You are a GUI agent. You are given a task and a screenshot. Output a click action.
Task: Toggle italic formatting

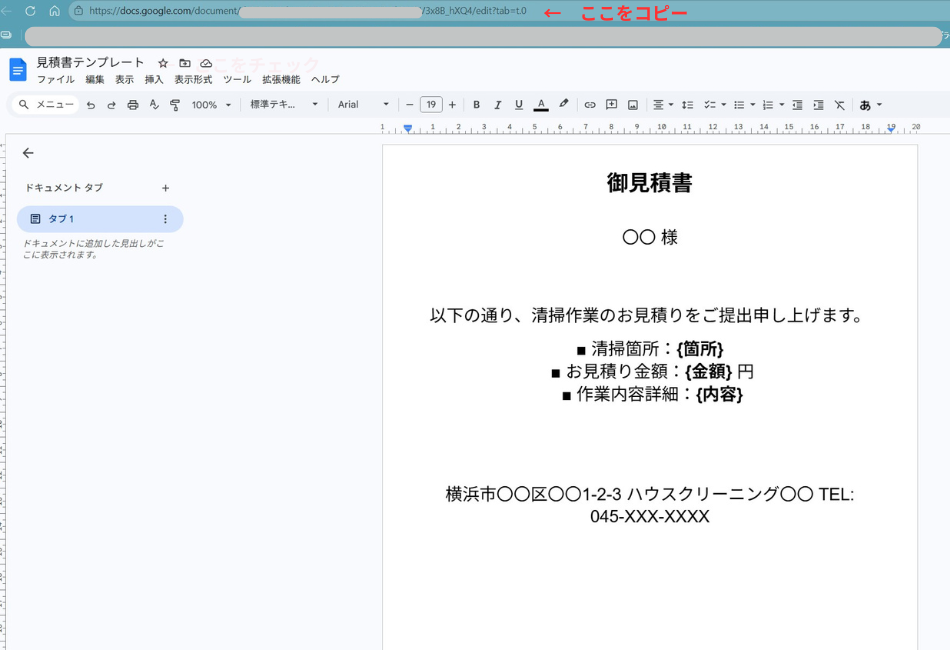point(497,104)
